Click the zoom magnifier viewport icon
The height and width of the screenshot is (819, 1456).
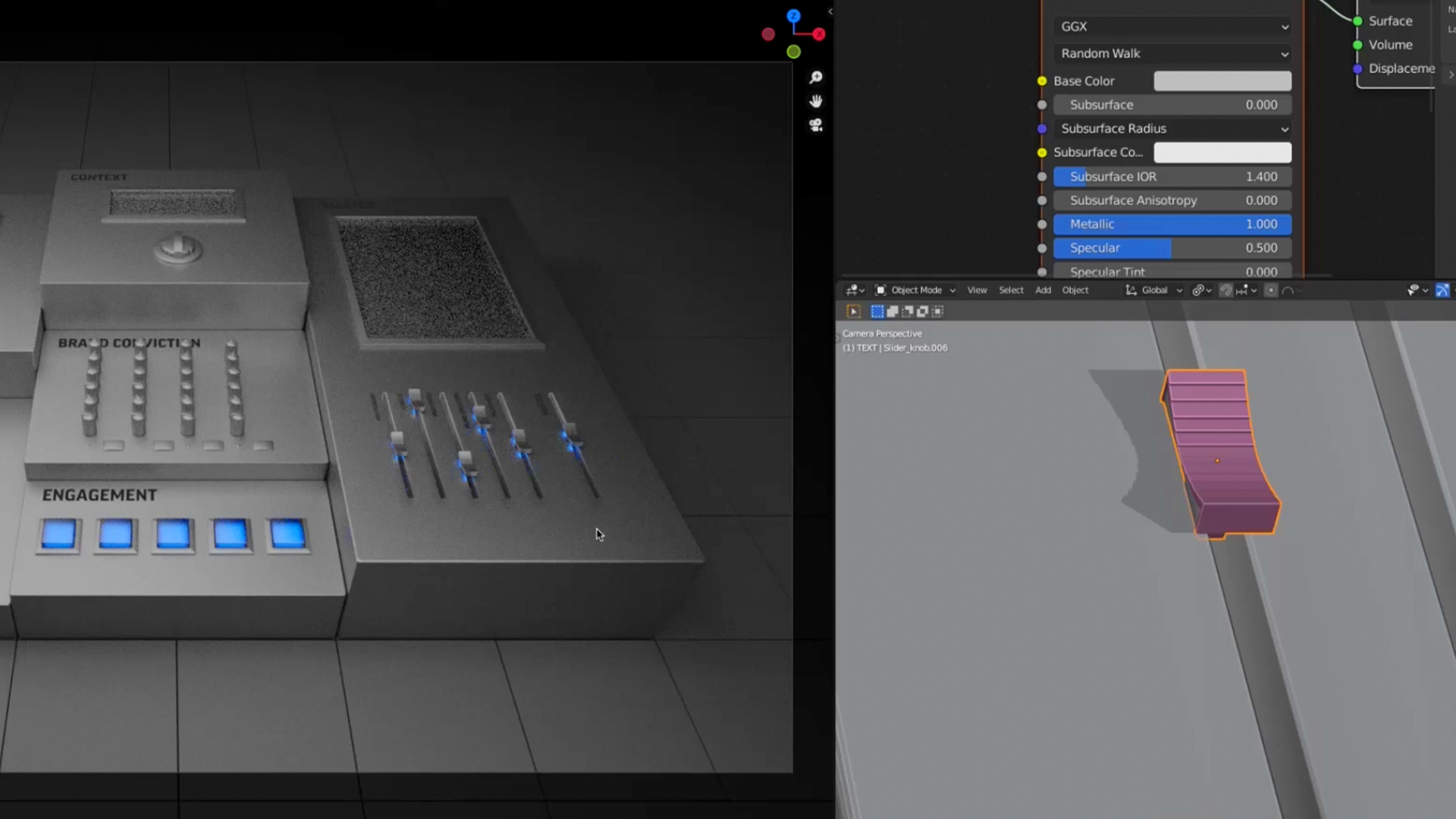pyautogui.click(x=816, y=77)
